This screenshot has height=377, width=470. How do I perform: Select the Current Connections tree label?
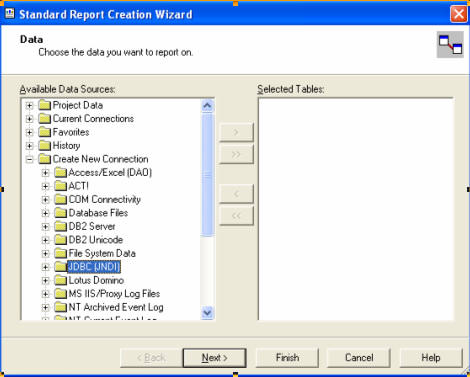coord(93,118)
